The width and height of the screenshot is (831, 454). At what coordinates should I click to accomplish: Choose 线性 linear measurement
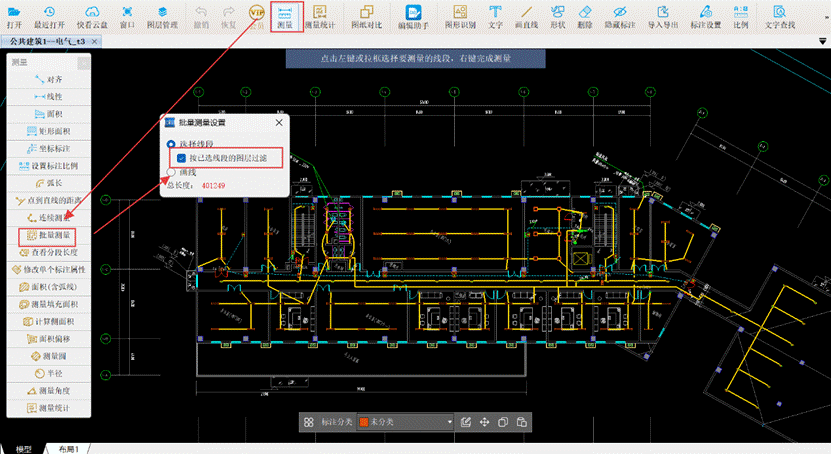(x=49, y=96)
